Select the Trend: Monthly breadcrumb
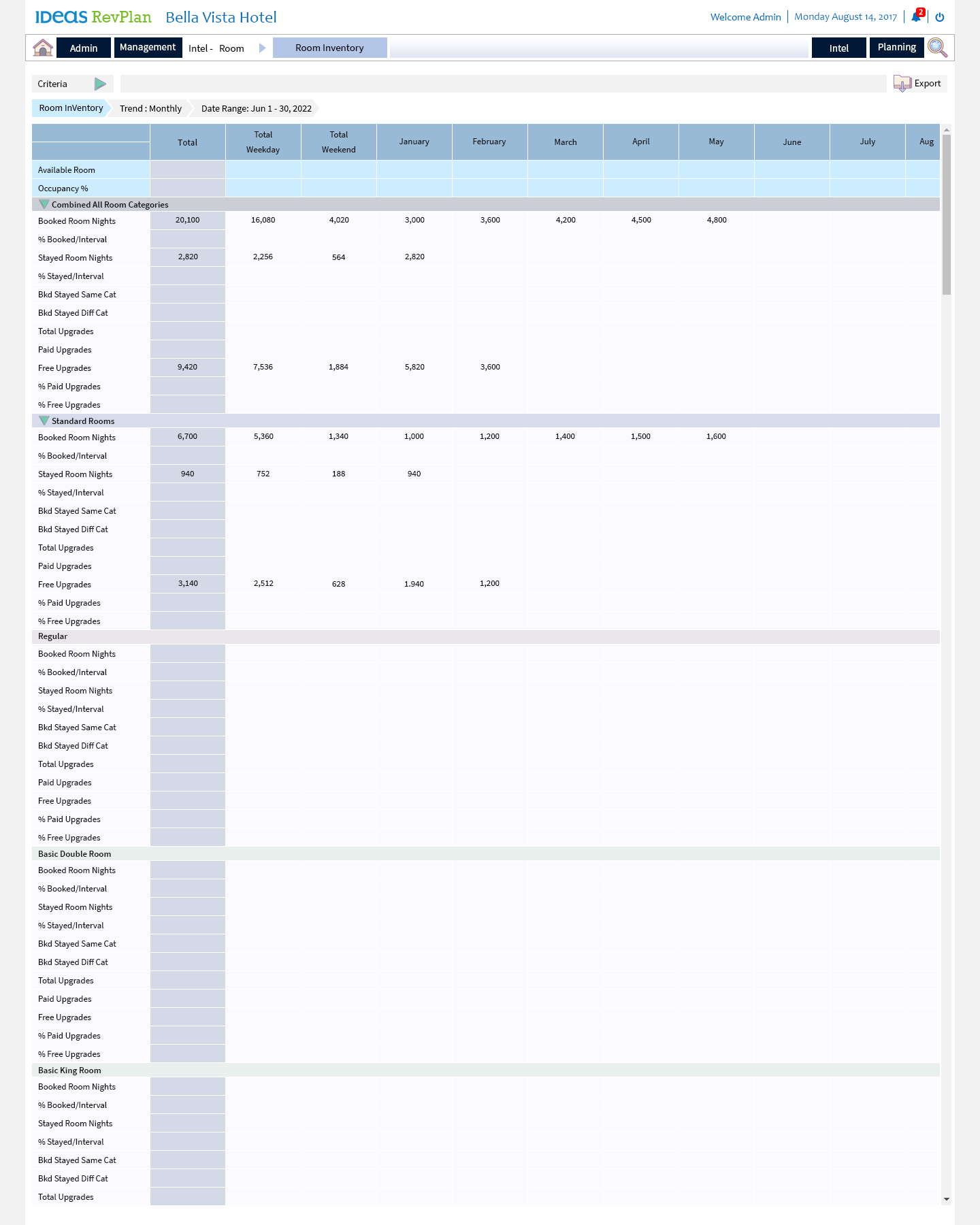This screenshot has height=1225, width=980. [150, 109]
